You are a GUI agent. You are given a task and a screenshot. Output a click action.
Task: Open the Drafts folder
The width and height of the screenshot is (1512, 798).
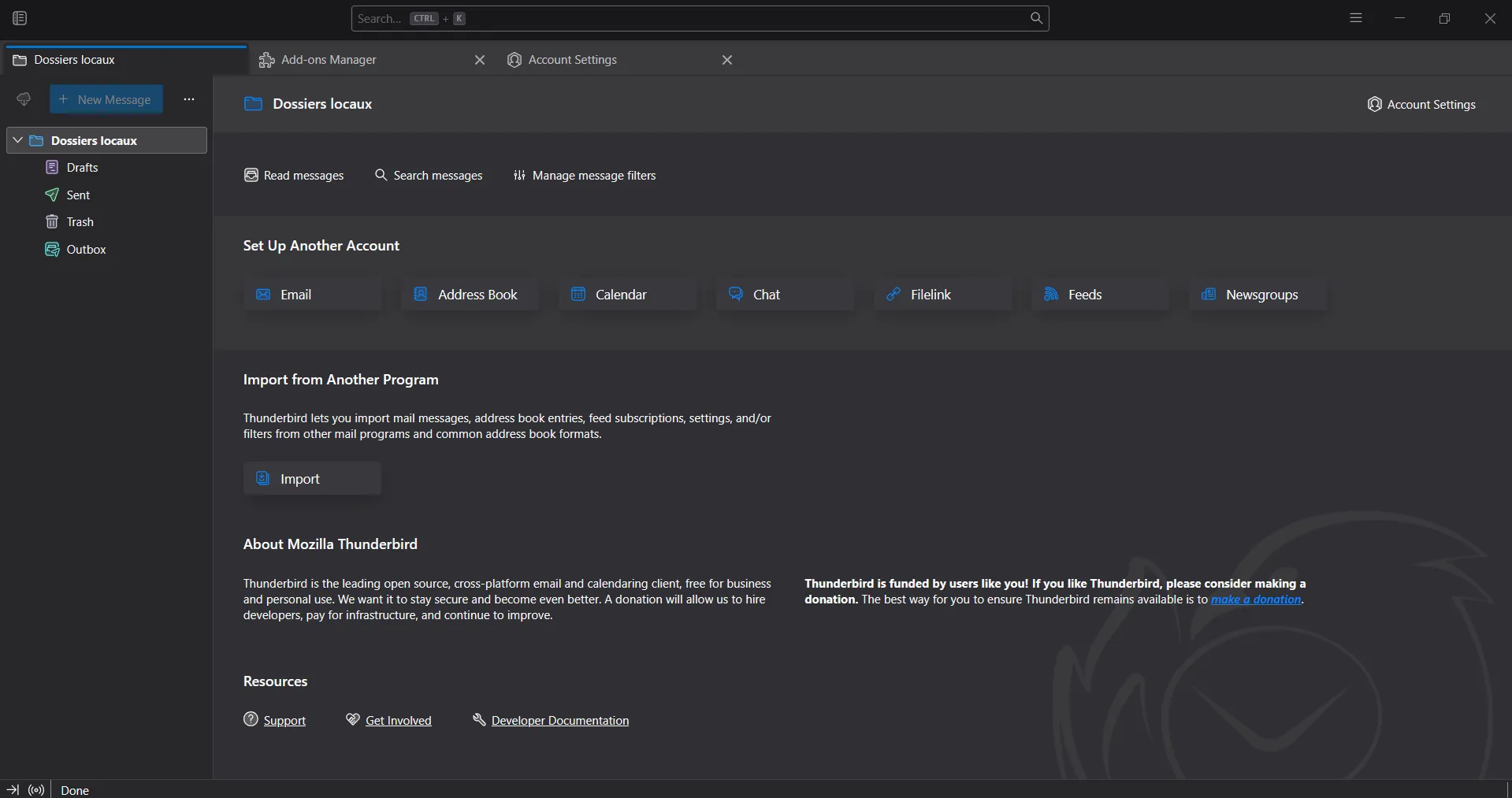pos(82,168)
